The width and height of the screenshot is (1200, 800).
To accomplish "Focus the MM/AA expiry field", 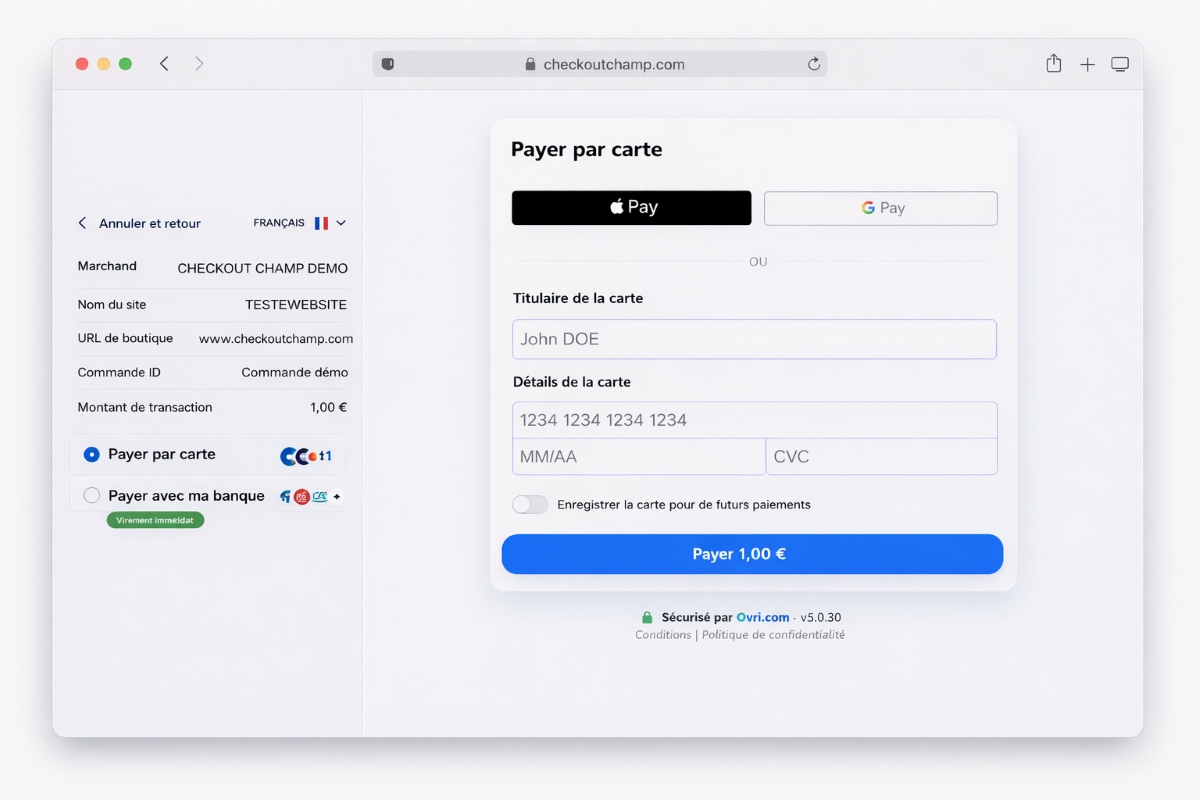I will click(638, 456).
